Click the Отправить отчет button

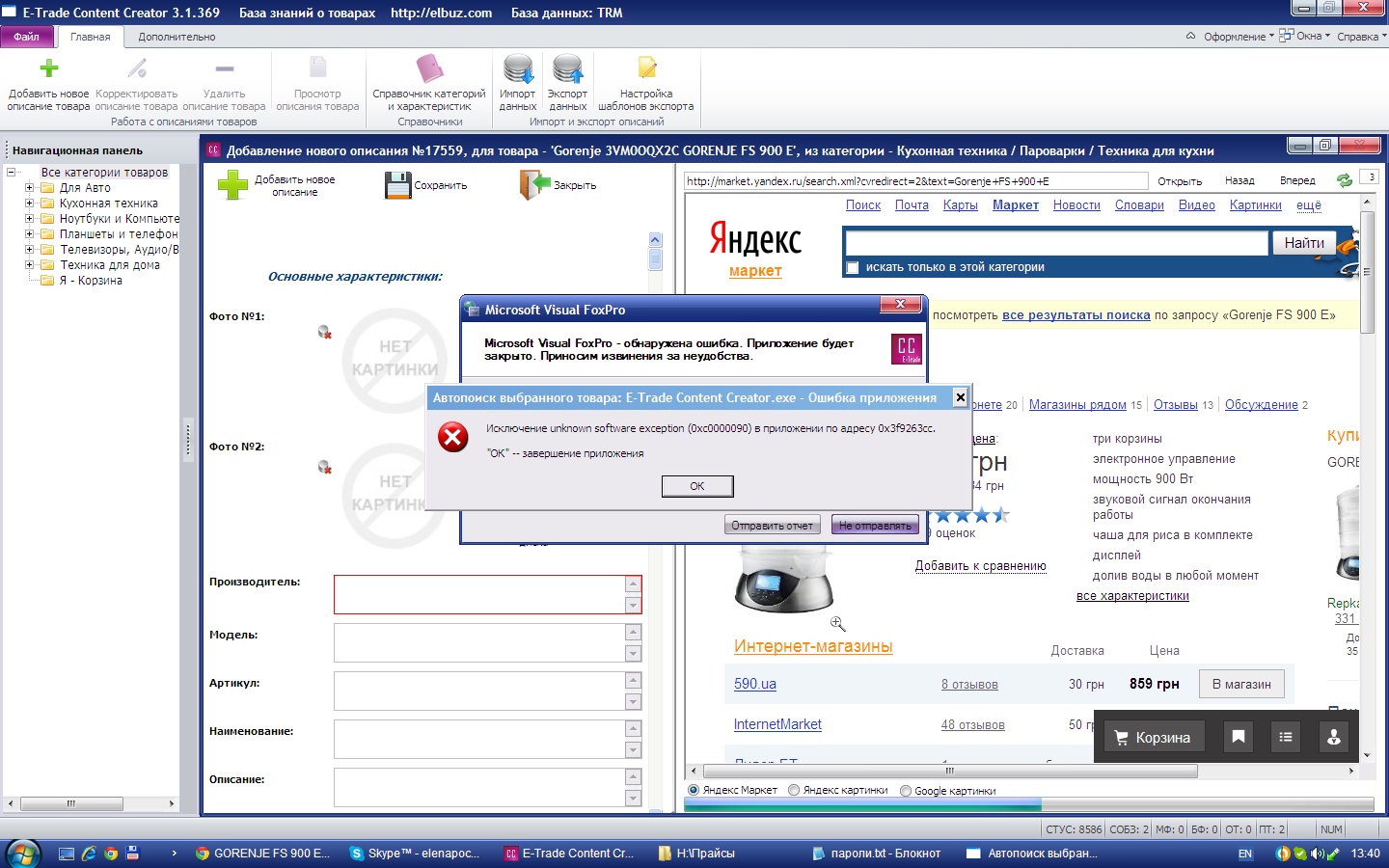pyautogui.click(x=772, y=526)
